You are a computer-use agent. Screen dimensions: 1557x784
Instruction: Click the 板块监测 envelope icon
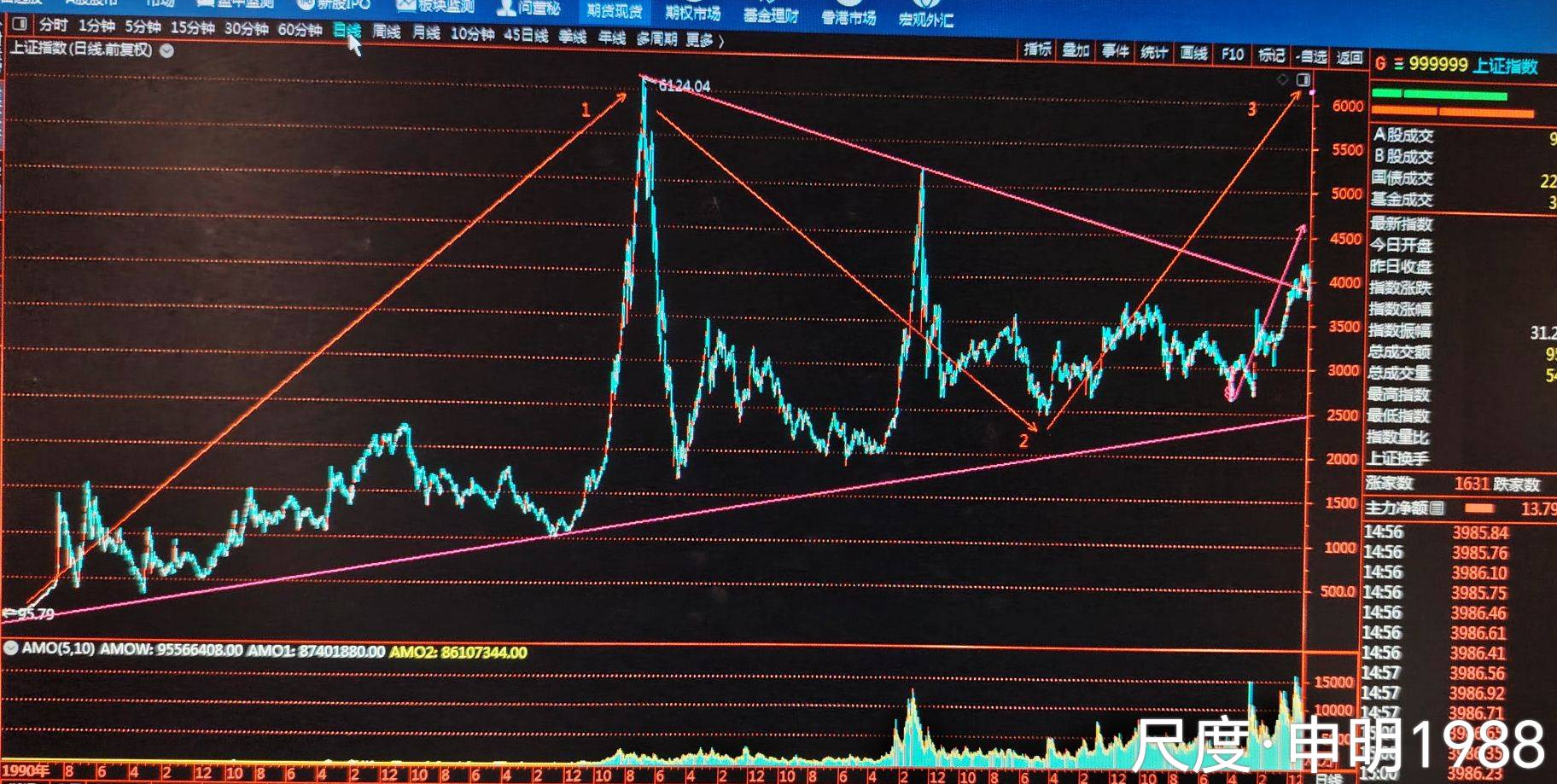(405, 6)
